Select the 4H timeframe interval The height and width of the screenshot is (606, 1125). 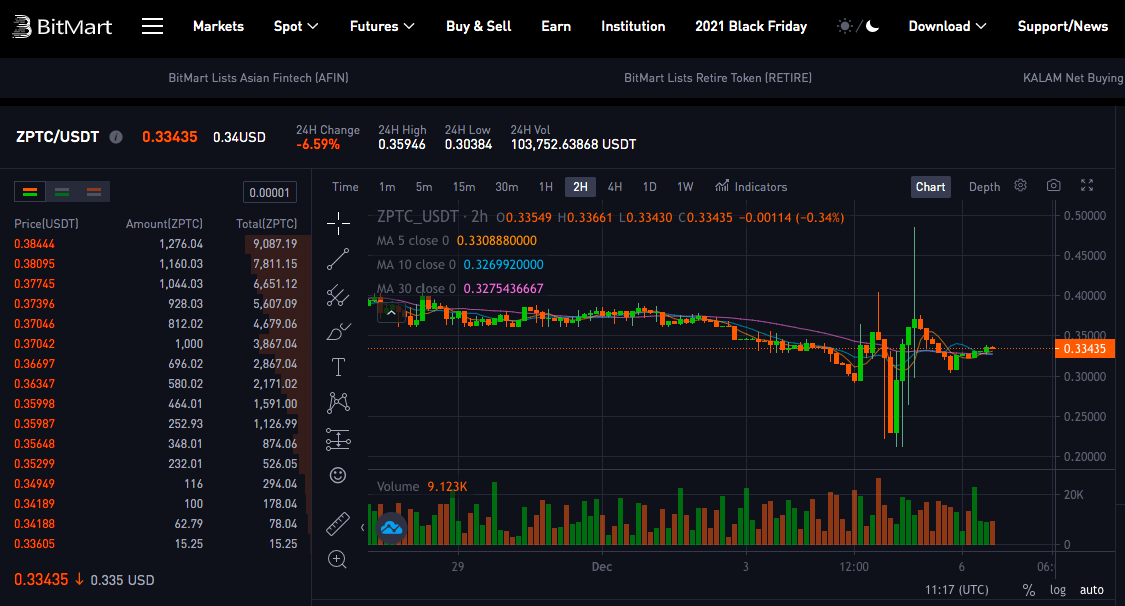[615, 187]
